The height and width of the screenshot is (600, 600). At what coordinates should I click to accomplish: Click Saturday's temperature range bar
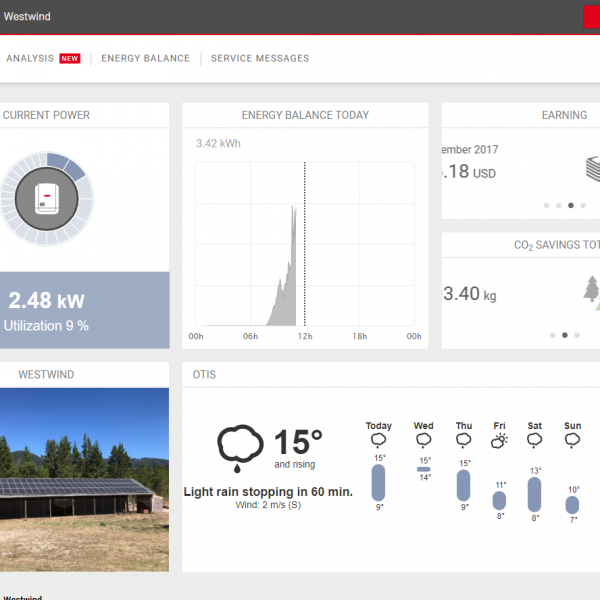(535, 494)
